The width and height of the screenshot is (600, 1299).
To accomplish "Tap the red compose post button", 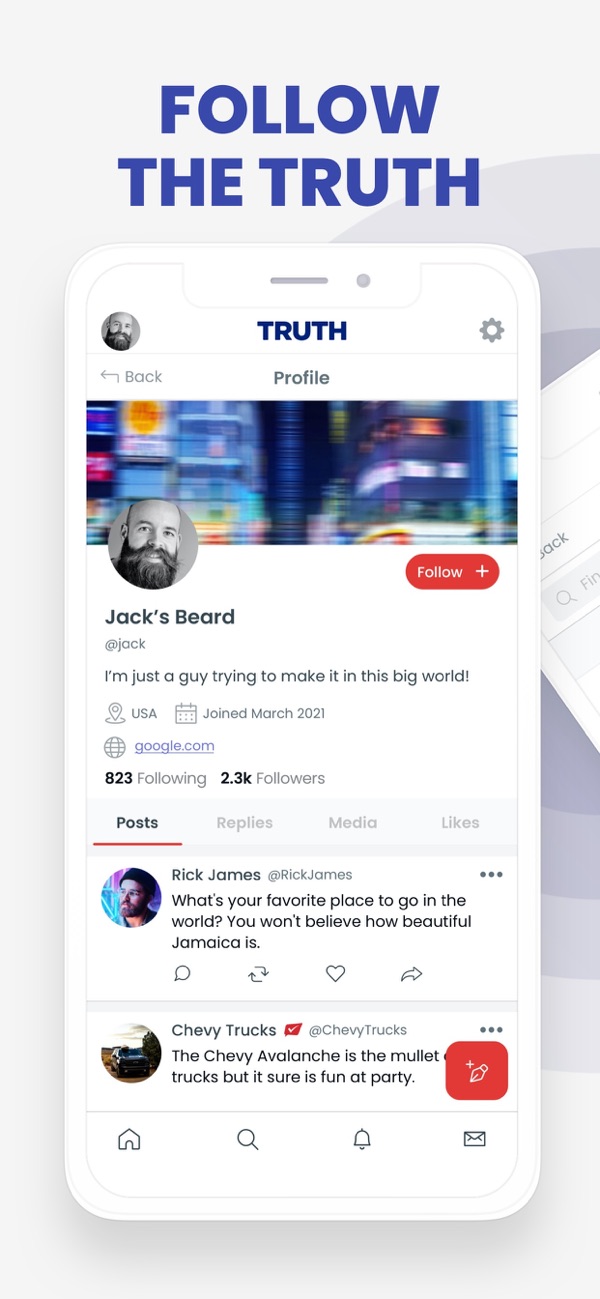I will pos(477,1071).
